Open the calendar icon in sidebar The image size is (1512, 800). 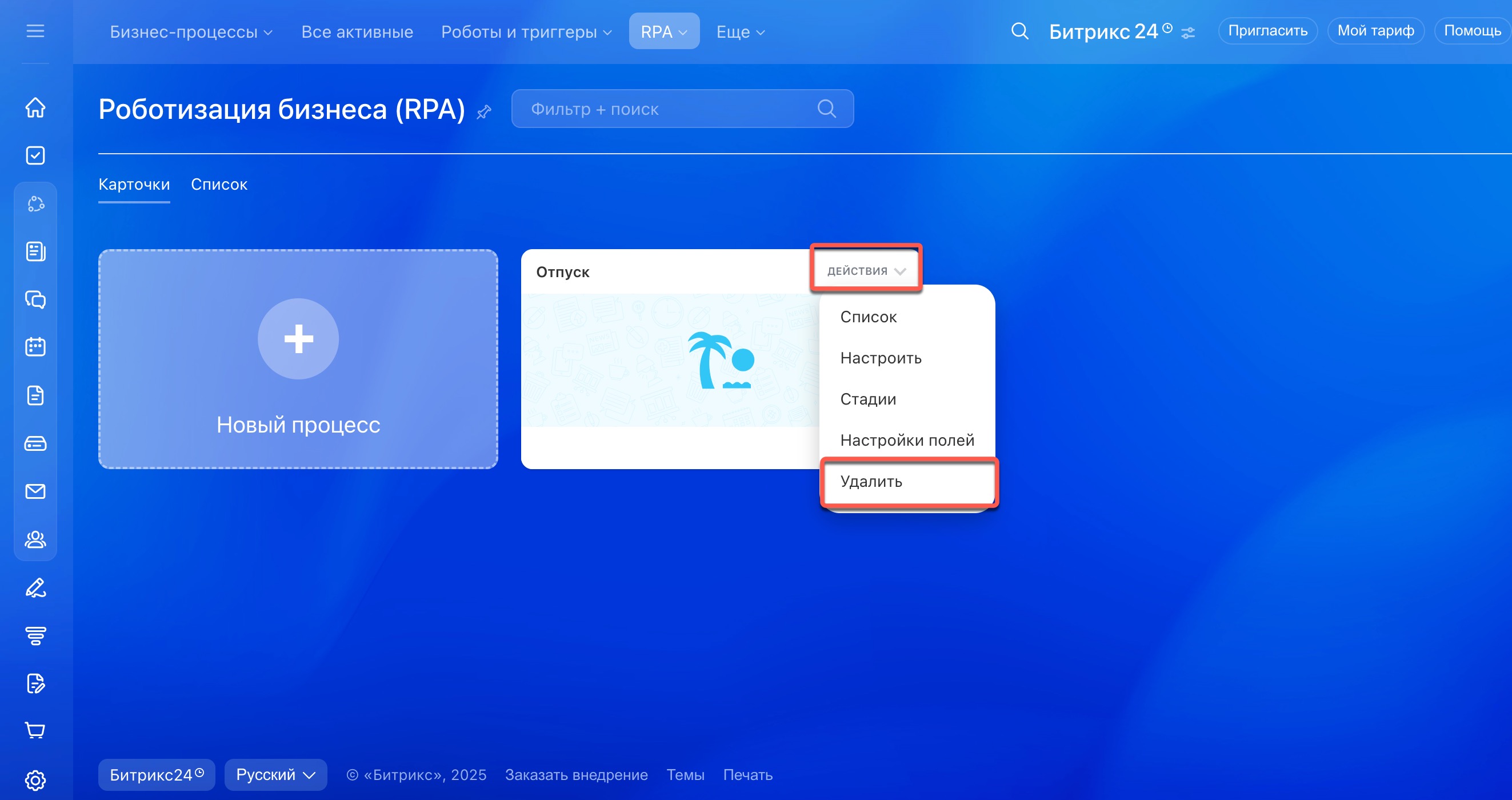point(35,347)
